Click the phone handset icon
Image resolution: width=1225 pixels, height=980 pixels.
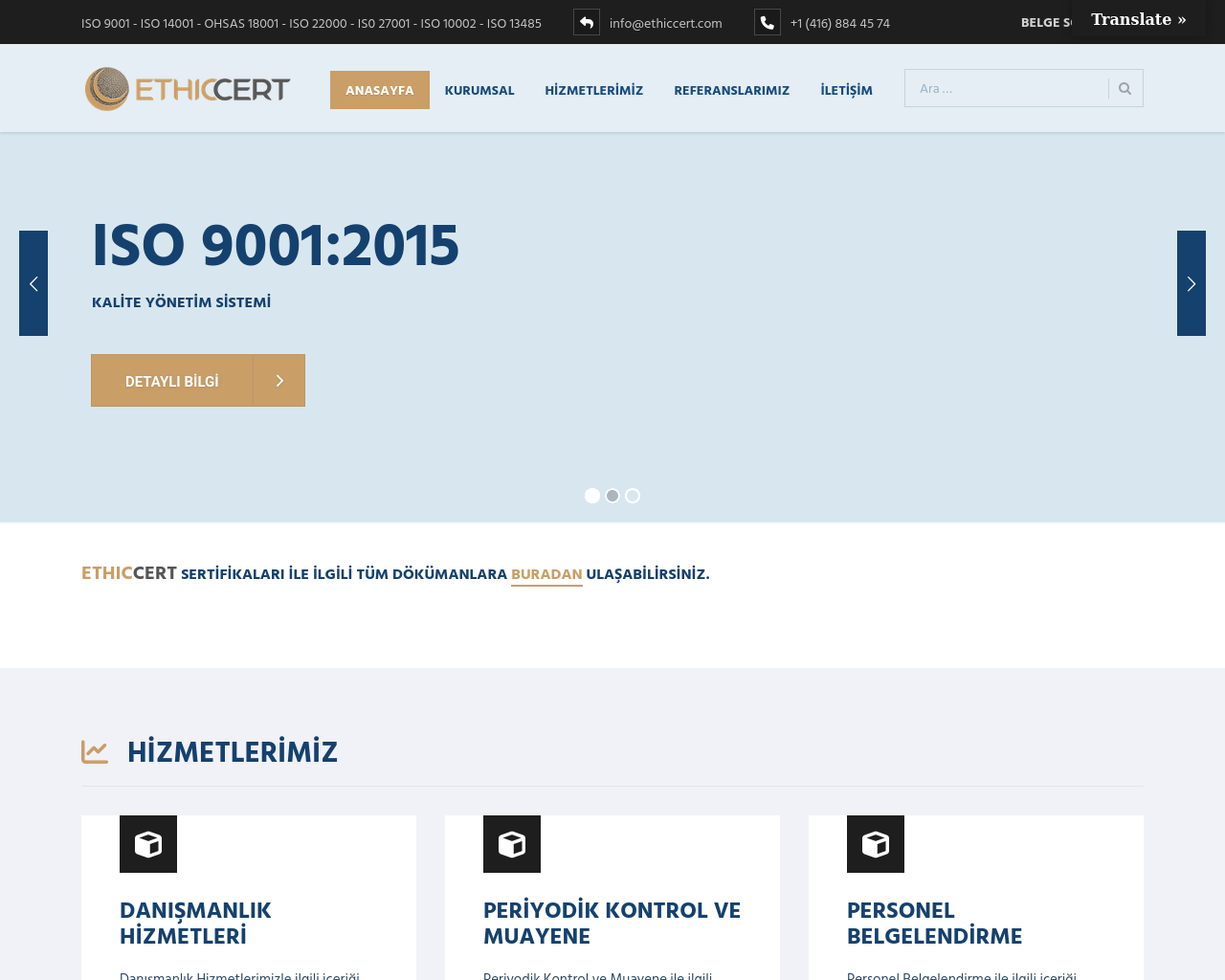[x=768, y=22]
